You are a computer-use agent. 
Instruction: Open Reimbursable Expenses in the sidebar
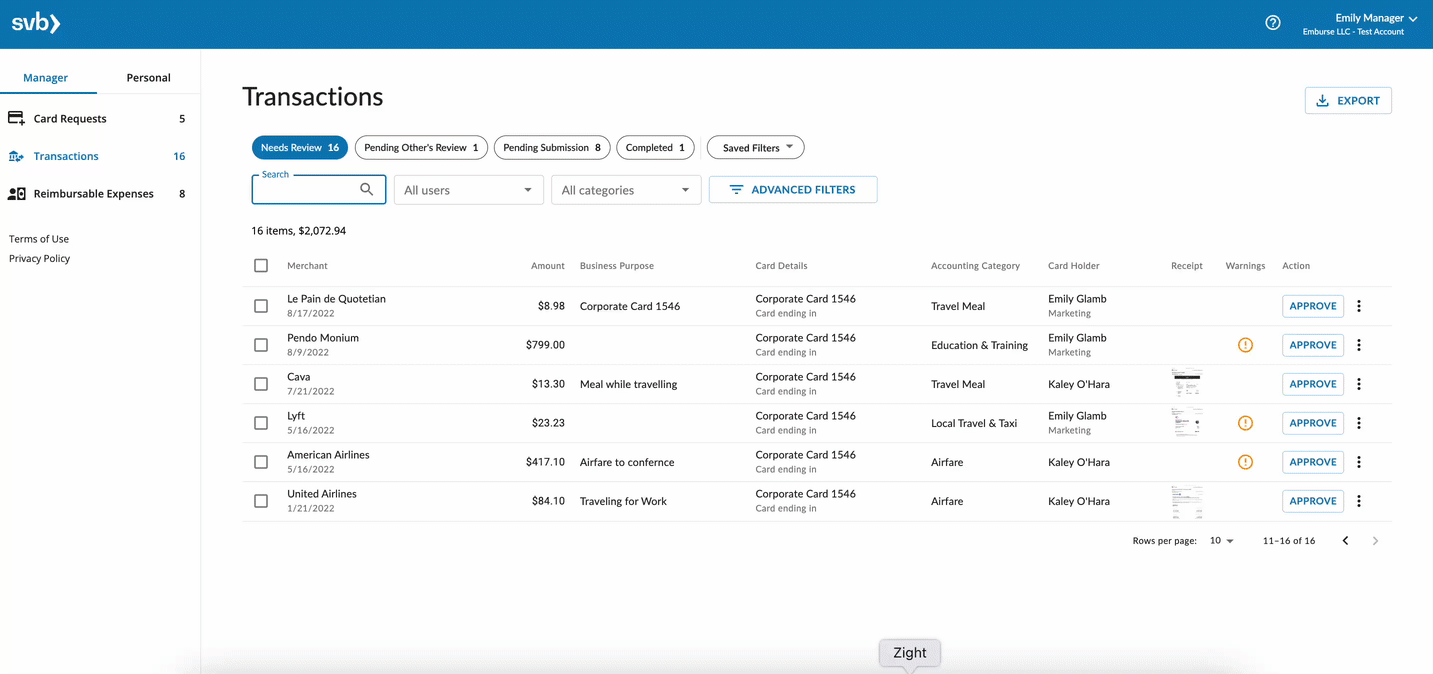click(97, 194)
